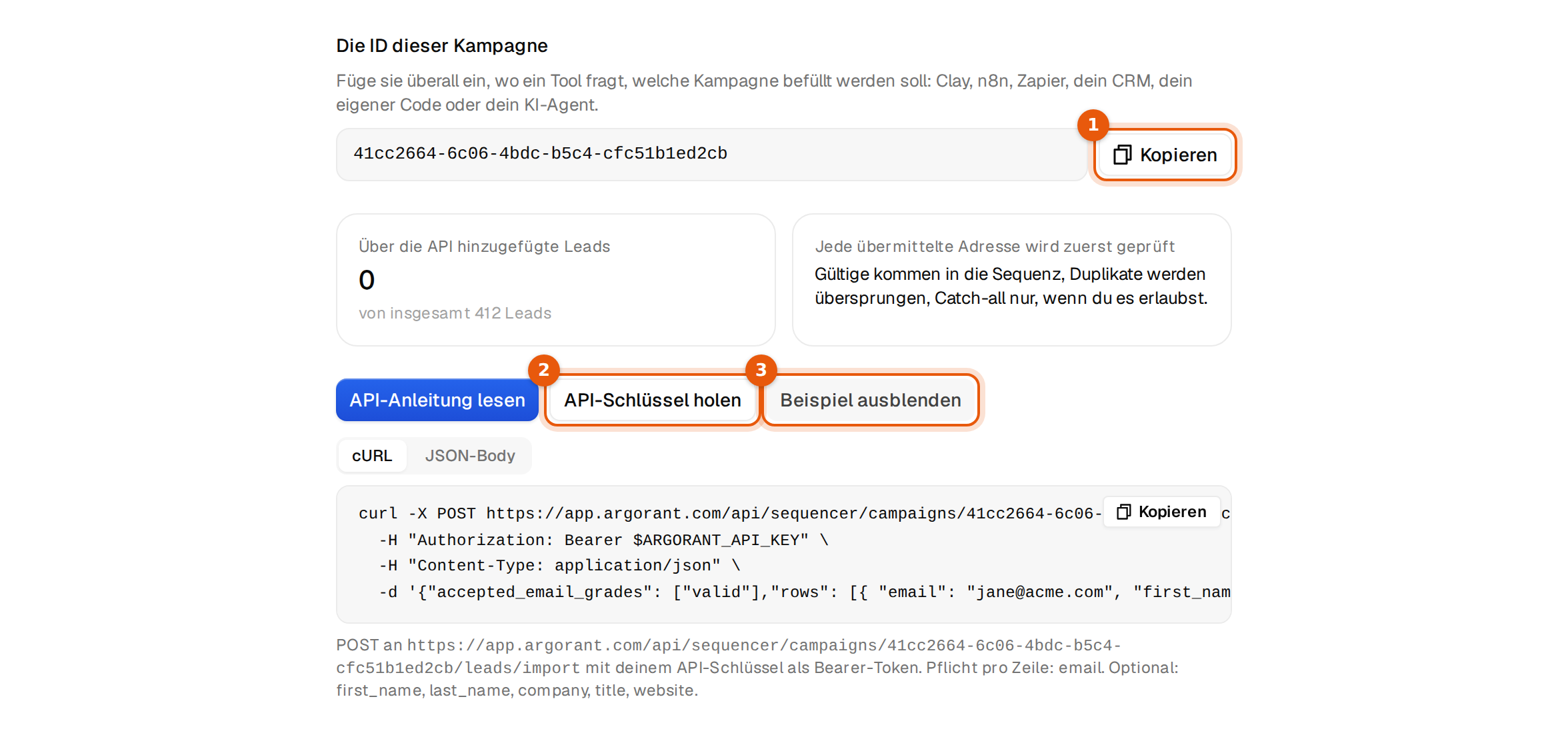Click API-Schlüssel holen button
Screen dimensions: 1568x733
[x=653, y=400]
